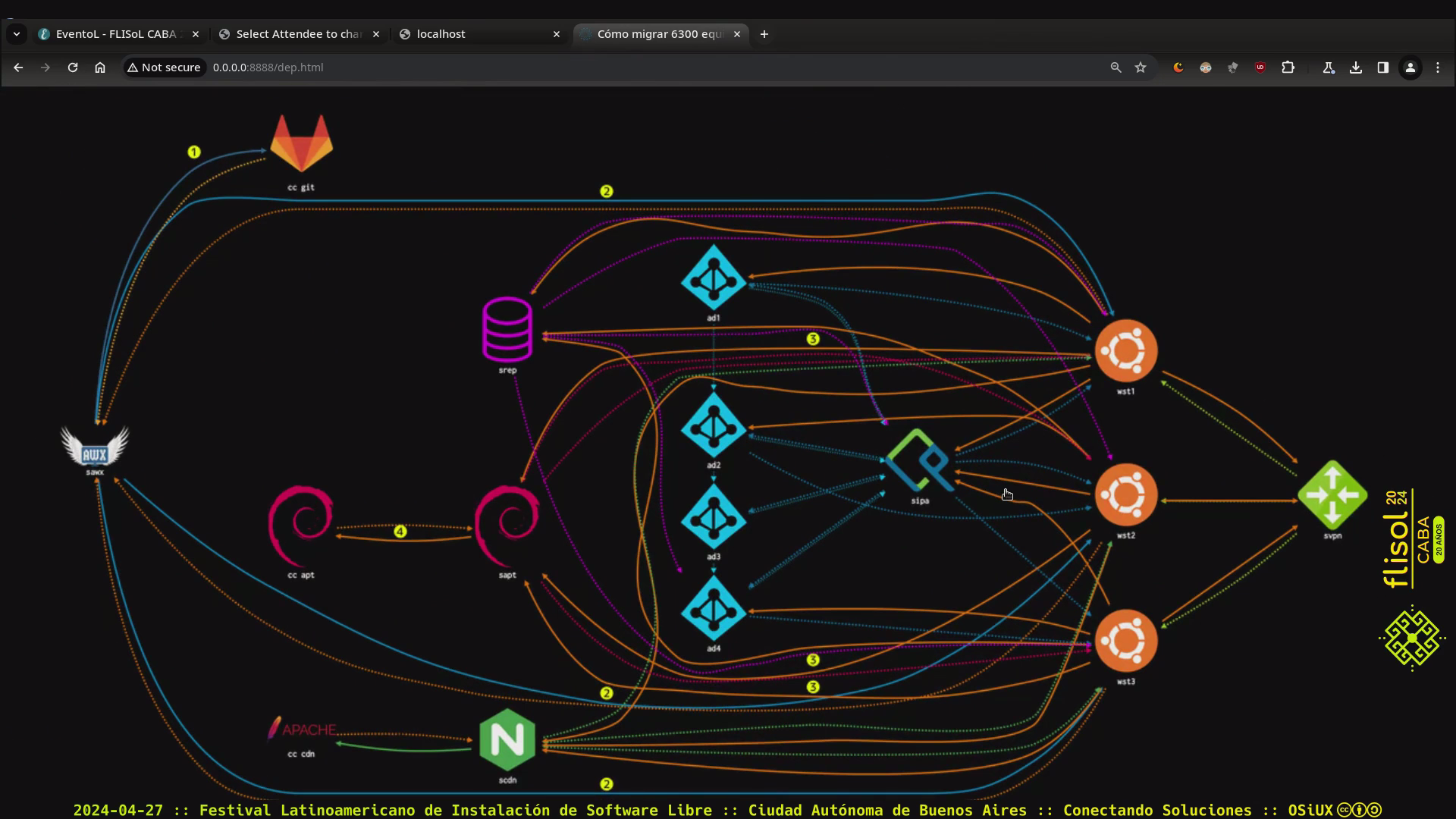The image size is (1456, 819).
Task: Click the GitLab fox icon labeled cc git
Action: pyautogui.click(x=301, y=143)
